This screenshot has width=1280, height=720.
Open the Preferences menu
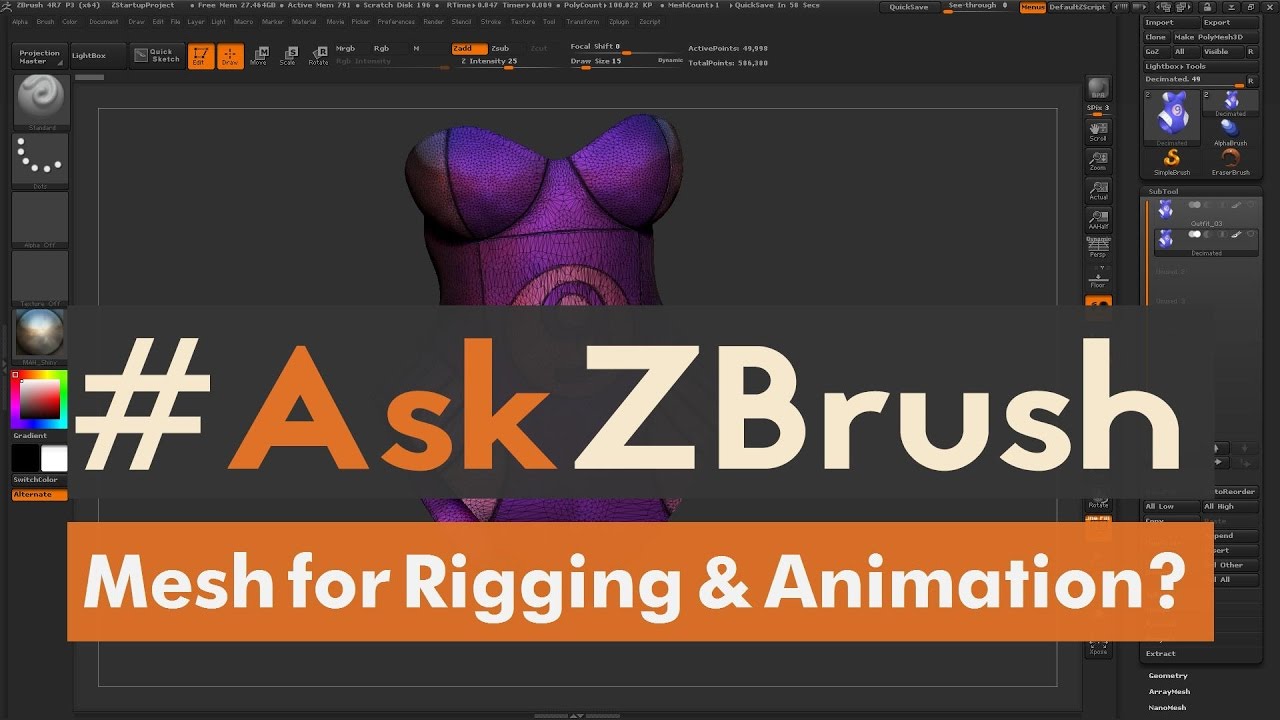pos(395,21)
